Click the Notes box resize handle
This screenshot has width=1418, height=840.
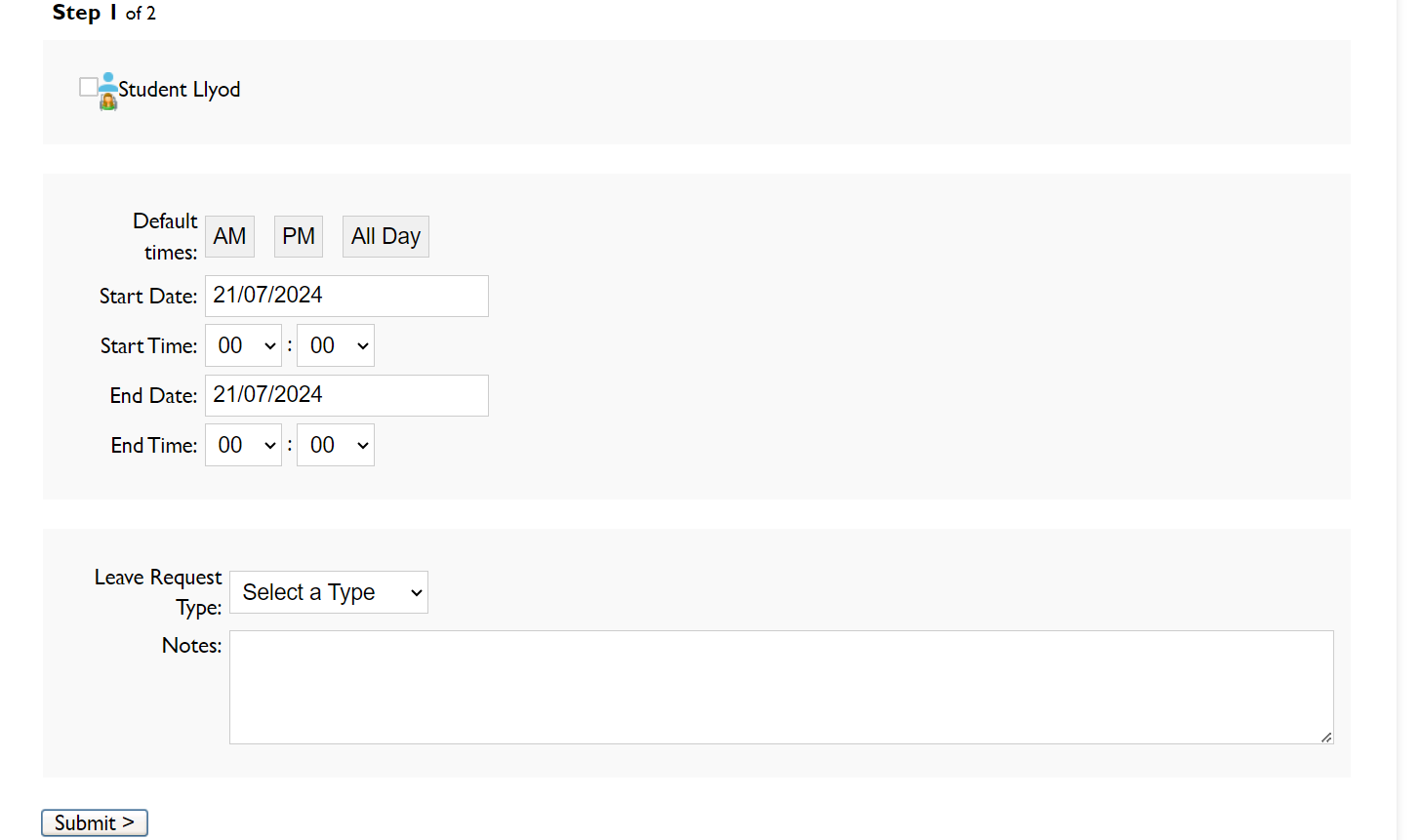coord(1326,738)
